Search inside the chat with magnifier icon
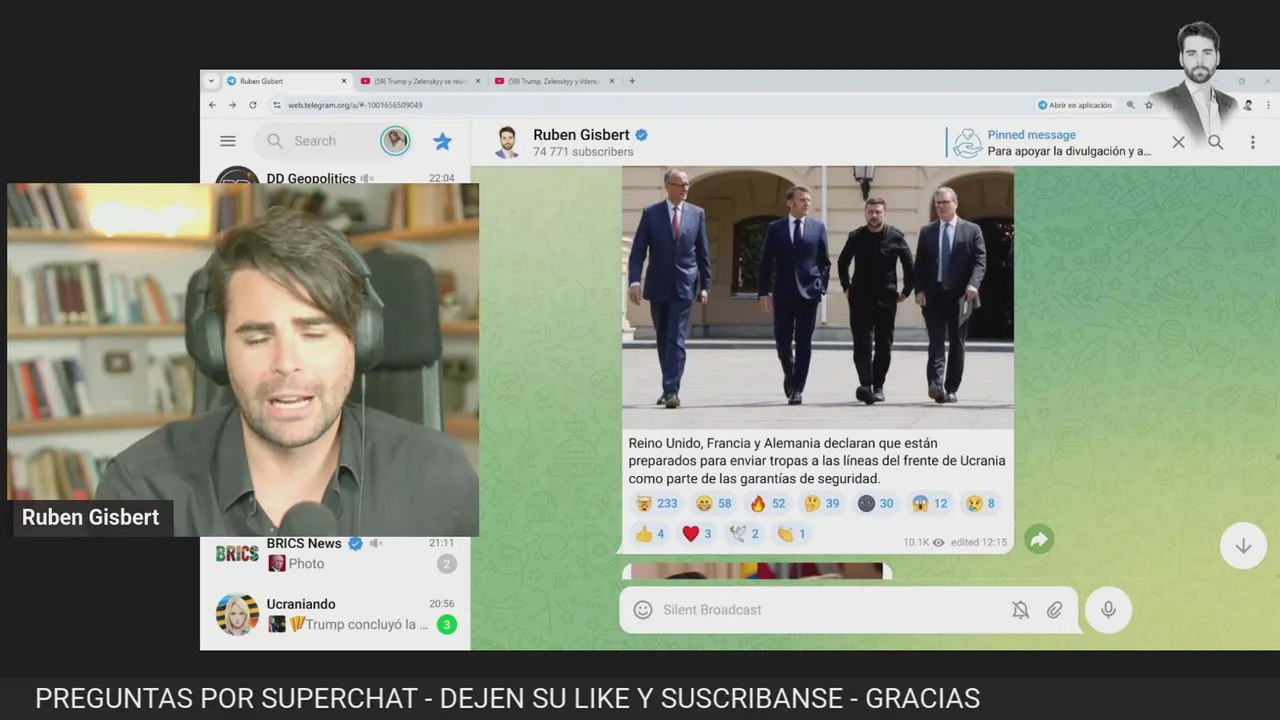The width and height of the screenshot is (1280, 720). pos(1215,142)
